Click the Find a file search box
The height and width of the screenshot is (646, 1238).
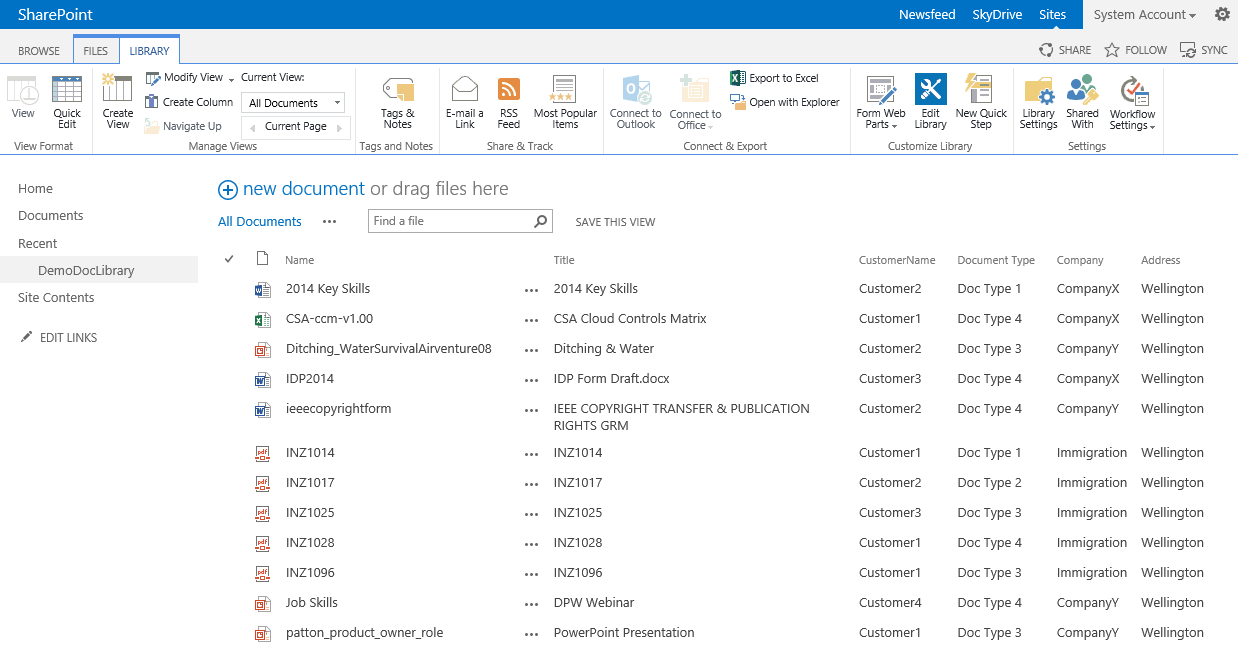click(x=450, y=221)
